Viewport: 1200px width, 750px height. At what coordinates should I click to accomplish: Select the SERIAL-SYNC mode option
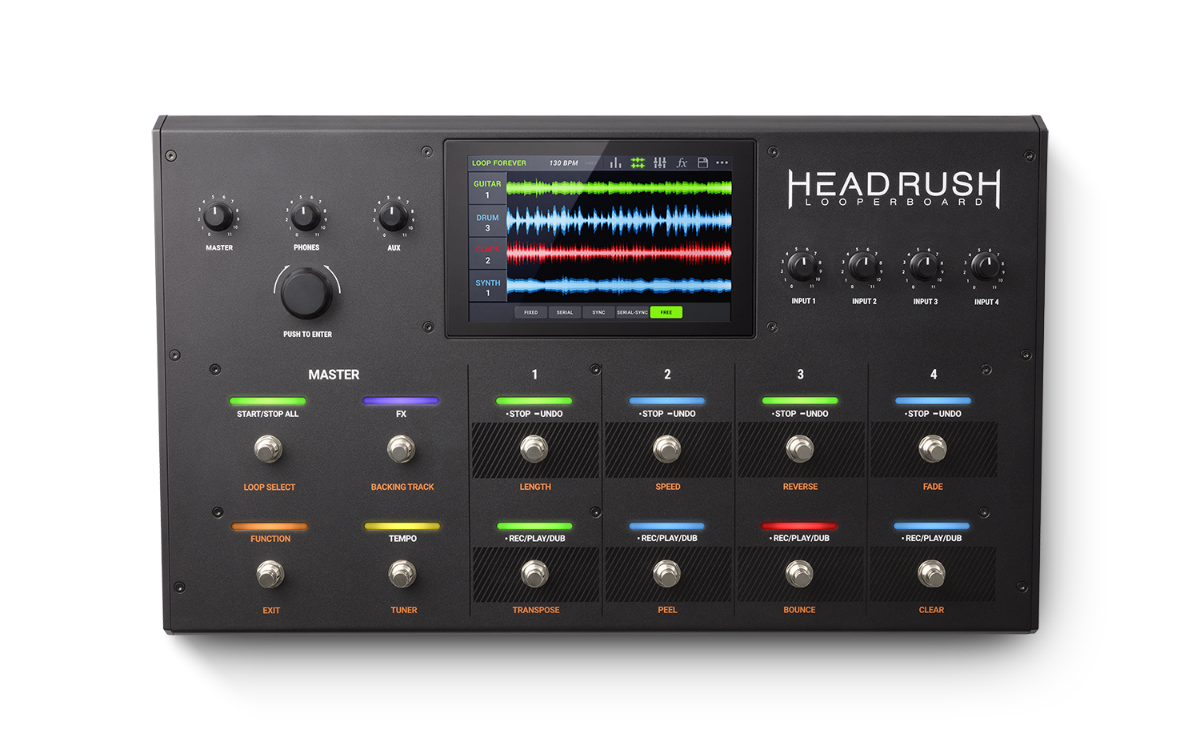point(632,312)
